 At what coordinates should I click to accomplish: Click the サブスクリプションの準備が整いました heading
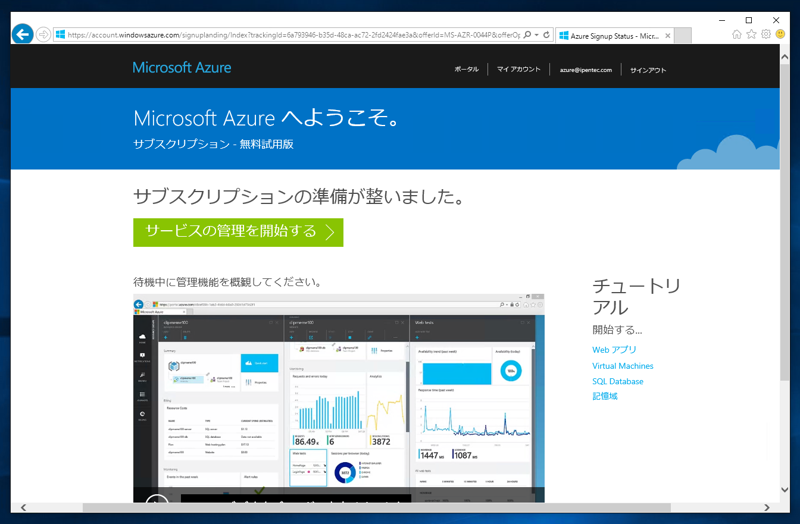[x=299, y=196]
